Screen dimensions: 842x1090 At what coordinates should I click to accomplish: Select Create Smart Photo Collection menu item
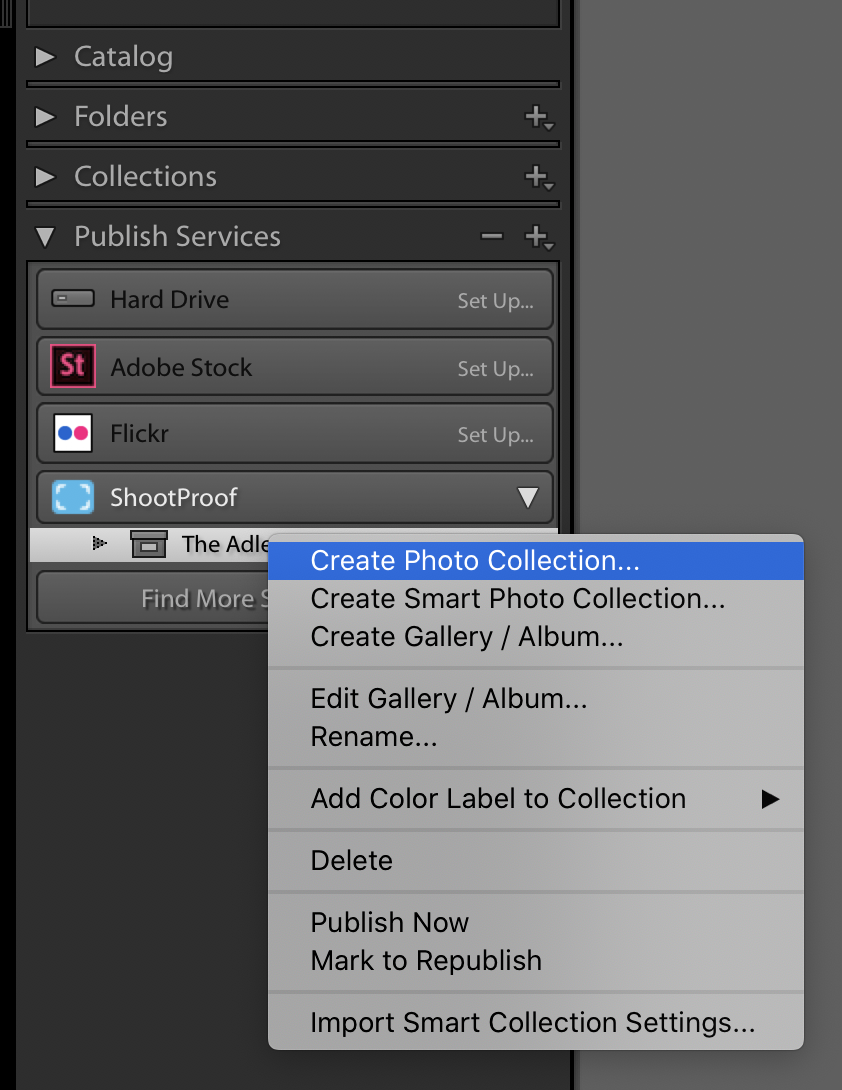(x=517, y=598)
